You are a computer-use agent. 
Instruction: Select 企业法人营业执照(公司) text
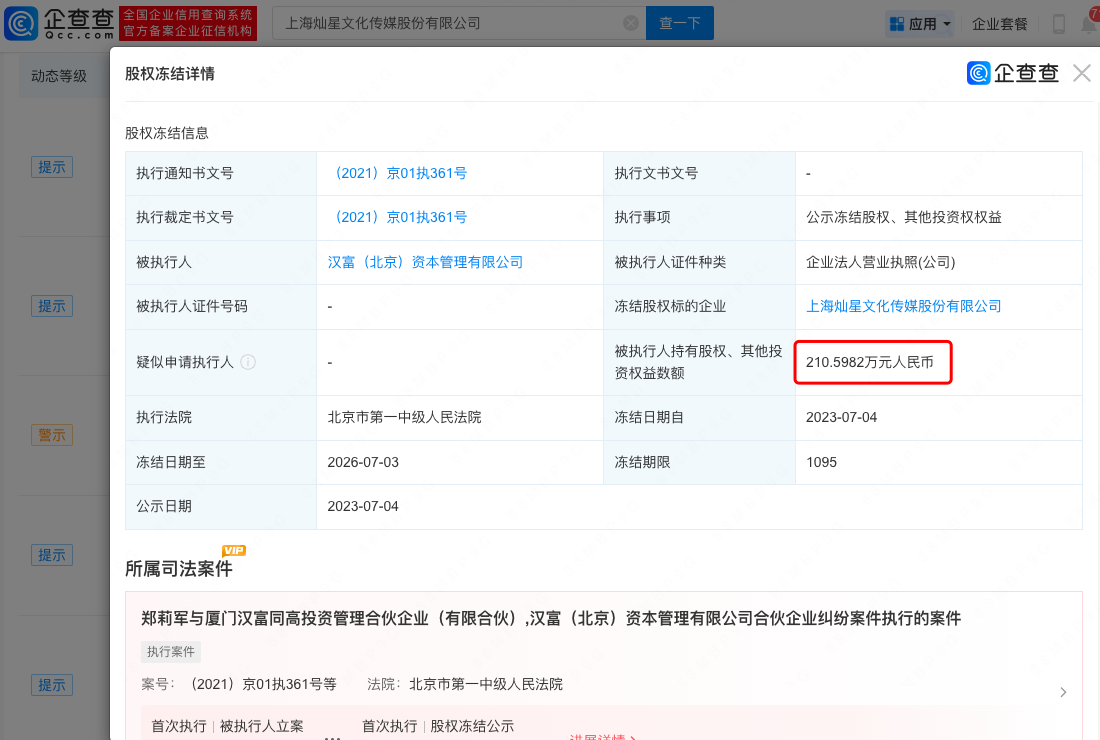[x=880, y=262]
